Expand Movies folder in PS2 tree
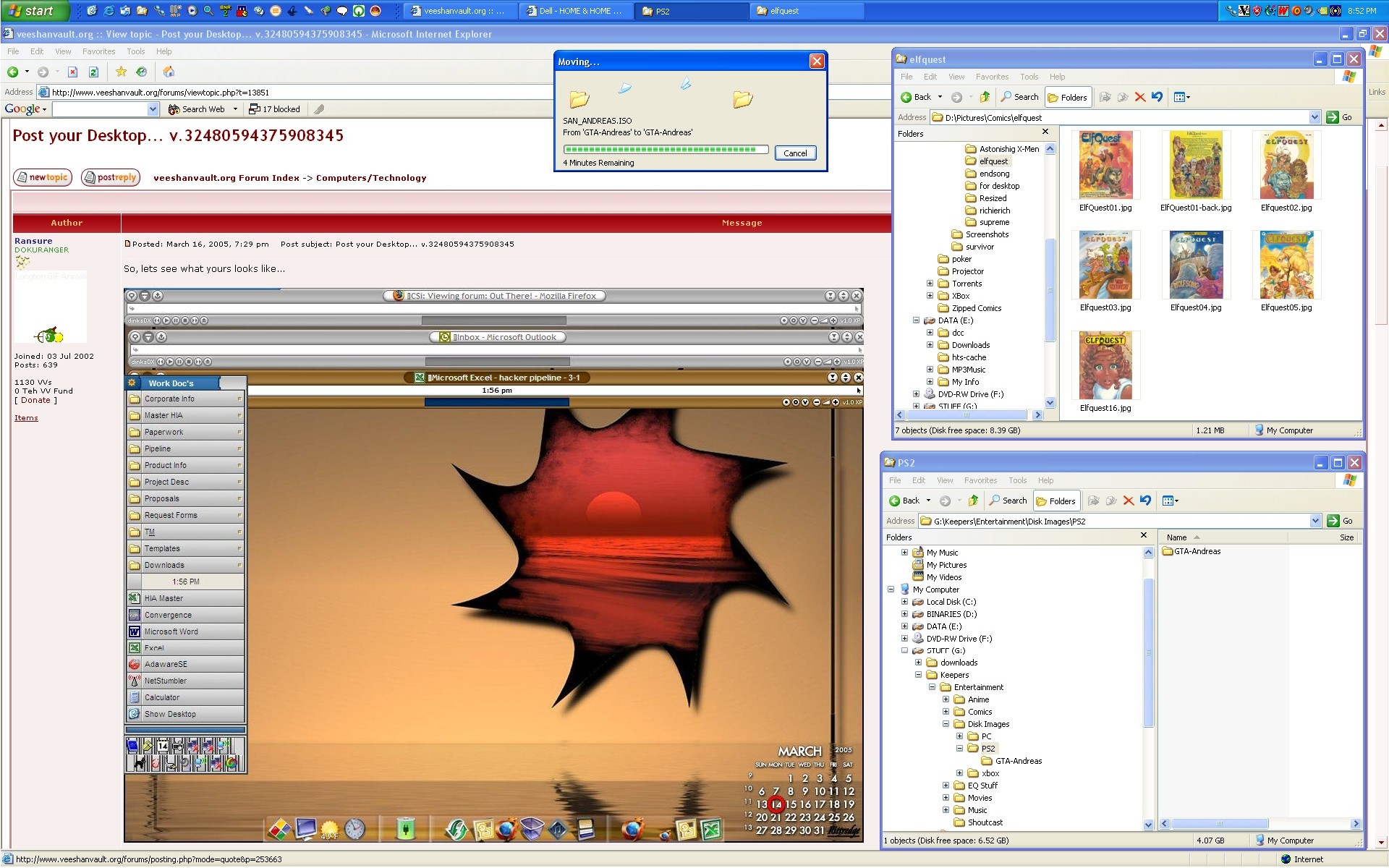This screenshot has height=868, width=1389. coord(946,798)
